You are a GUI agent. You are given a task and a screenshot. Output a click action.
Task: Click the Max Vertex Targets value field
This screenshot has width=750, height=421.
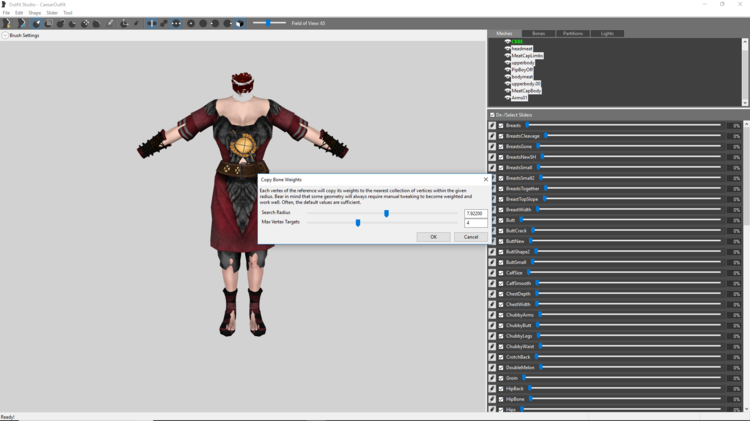[x=475, y=223]
